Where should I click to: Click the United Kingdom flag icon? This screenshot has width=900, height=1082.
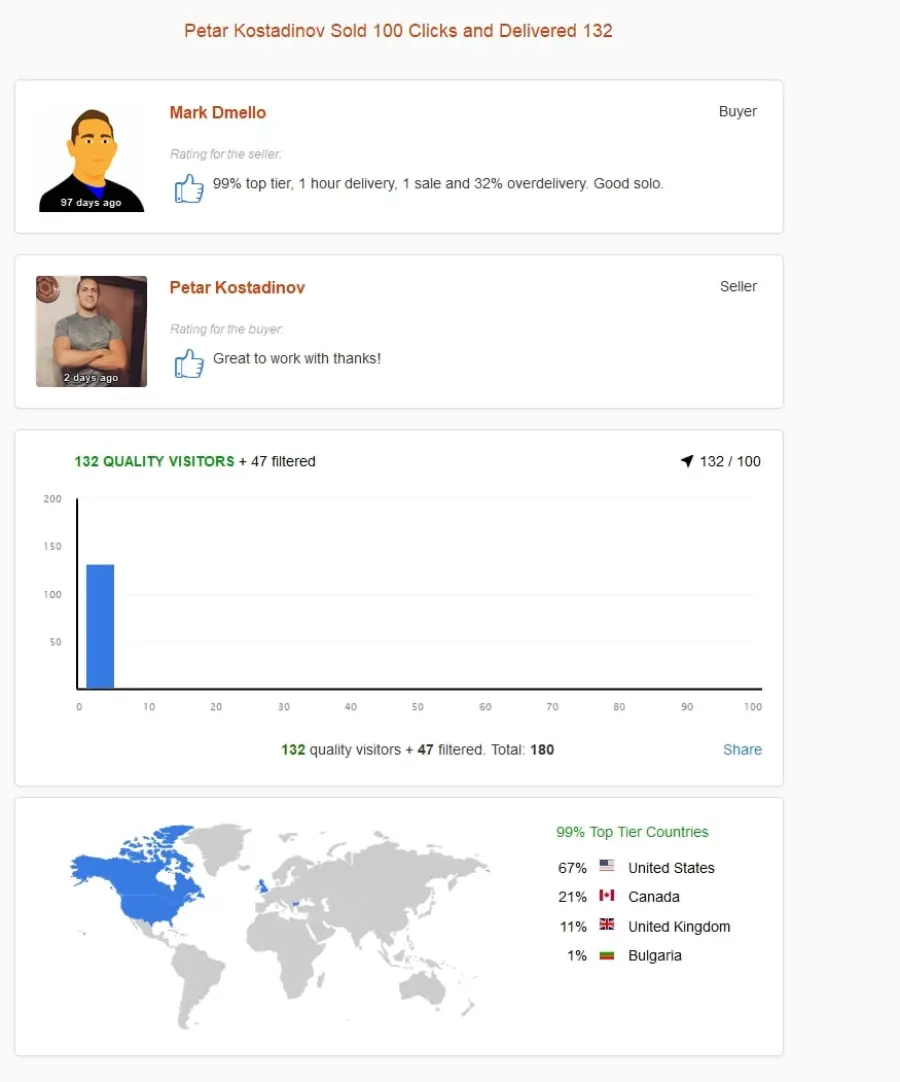click(x=607, y=924)
